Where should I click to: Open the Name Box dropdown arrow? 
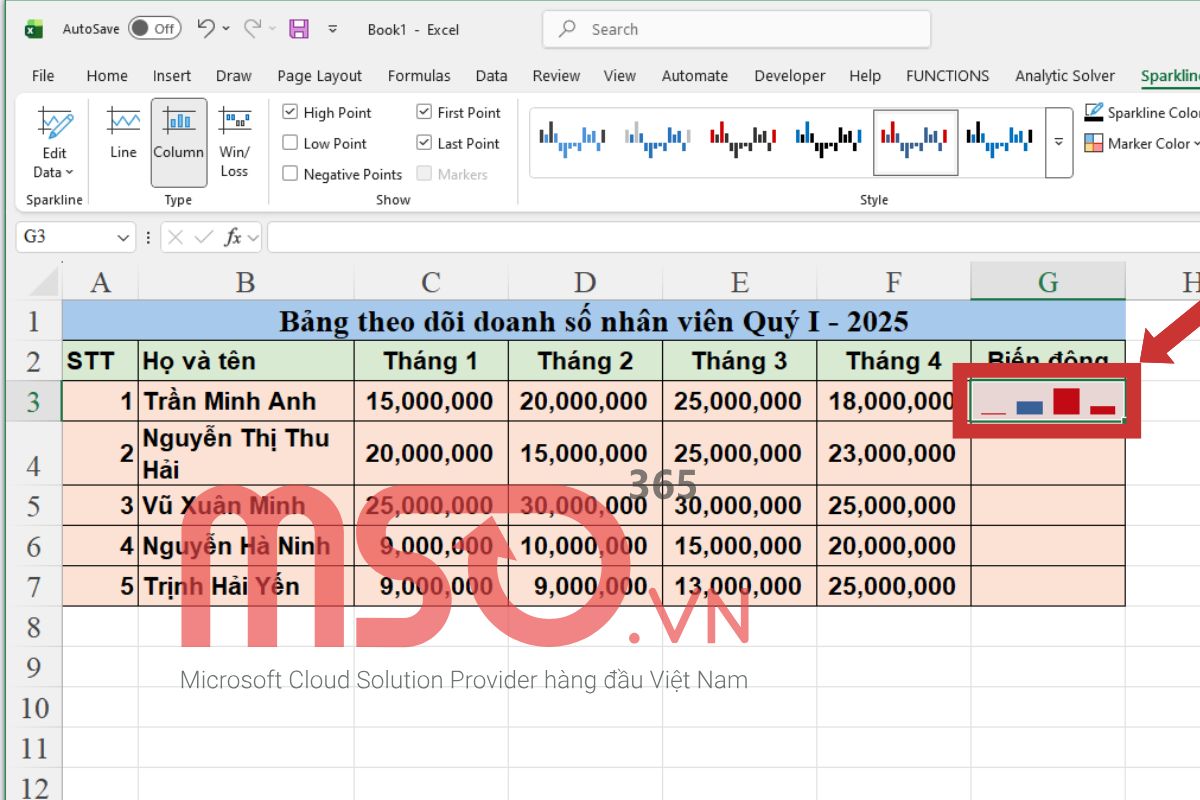coord(124,237)
